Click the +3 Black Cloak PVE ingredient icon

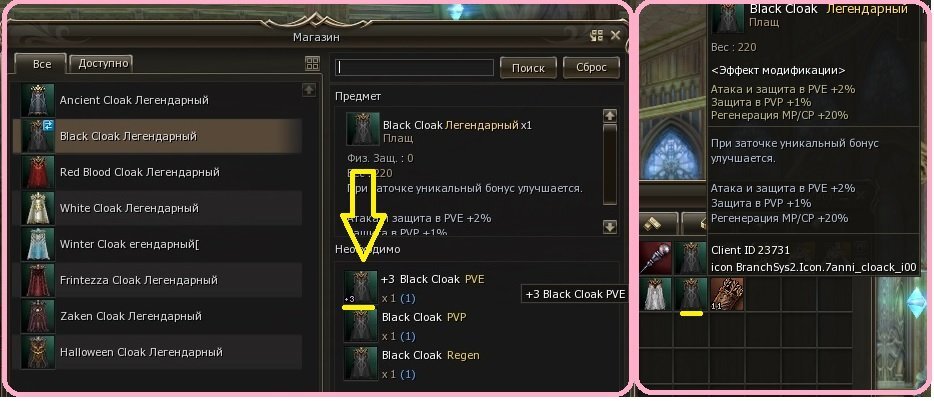click(x=361, y=287)
